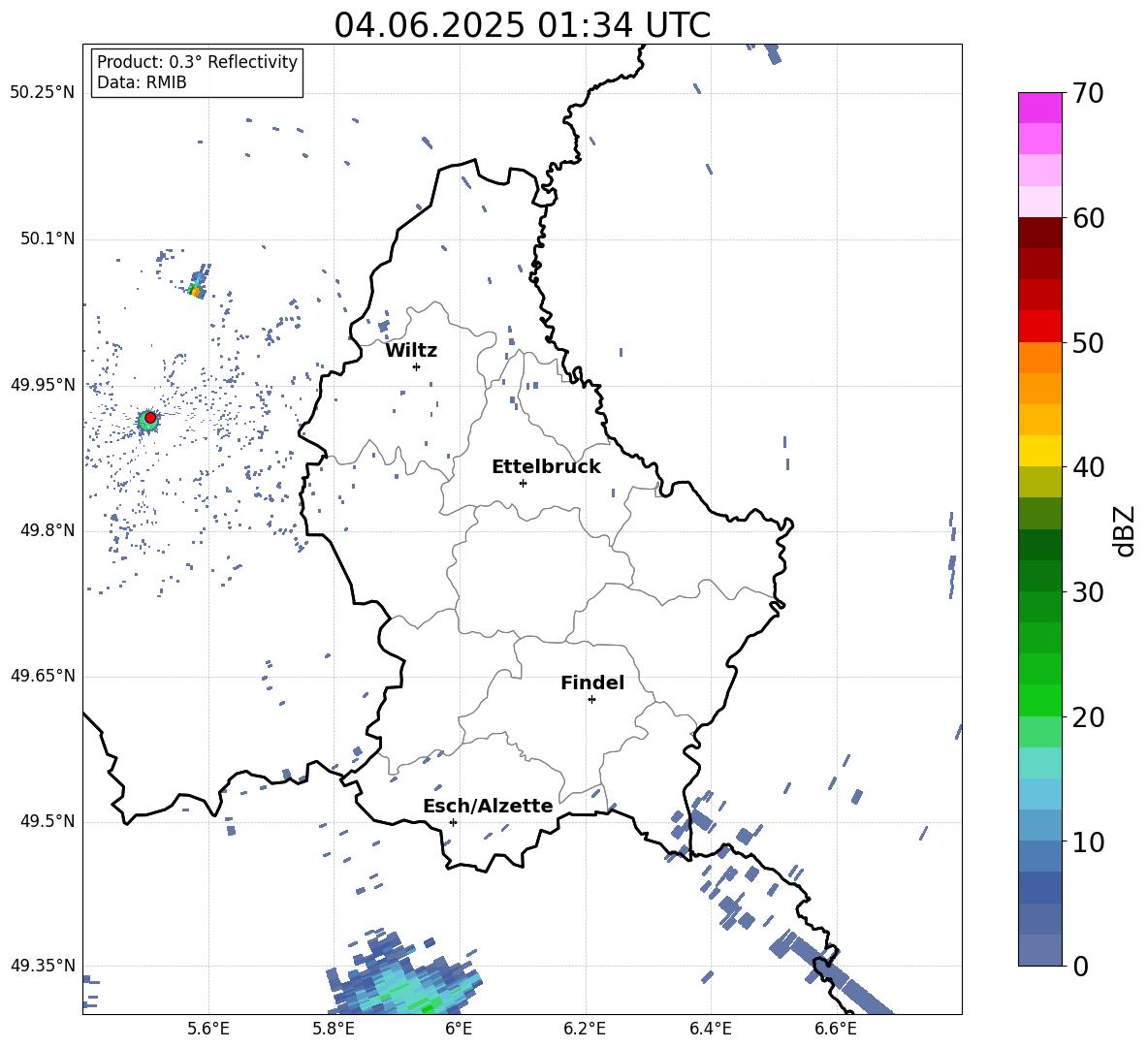Click the title '04.06.2025 01:34 UTC'
The height and width of the screenshot is (1048, 1148).
tap(522, 25)
